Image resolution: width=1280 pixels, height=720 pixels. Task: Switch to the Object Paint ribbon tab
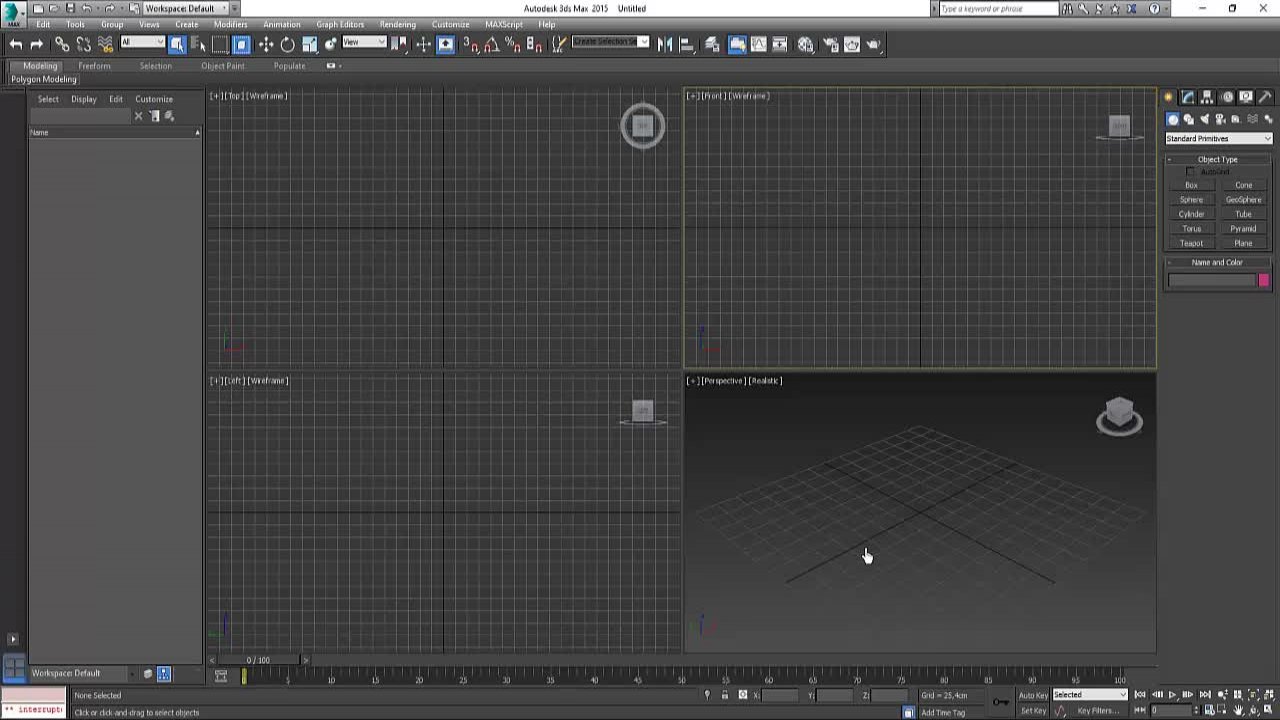[x=222, y=66]
